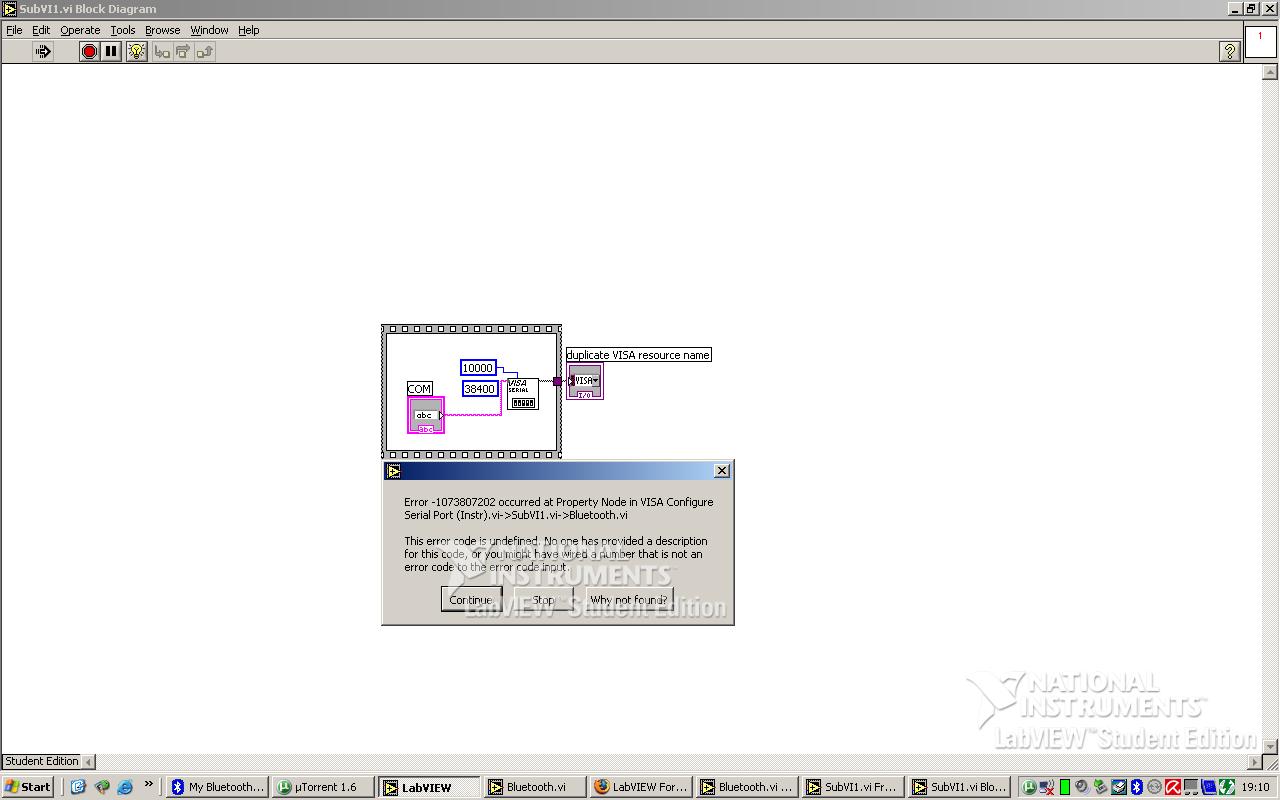Abort execution with the red stop button

tap(89, 51)
